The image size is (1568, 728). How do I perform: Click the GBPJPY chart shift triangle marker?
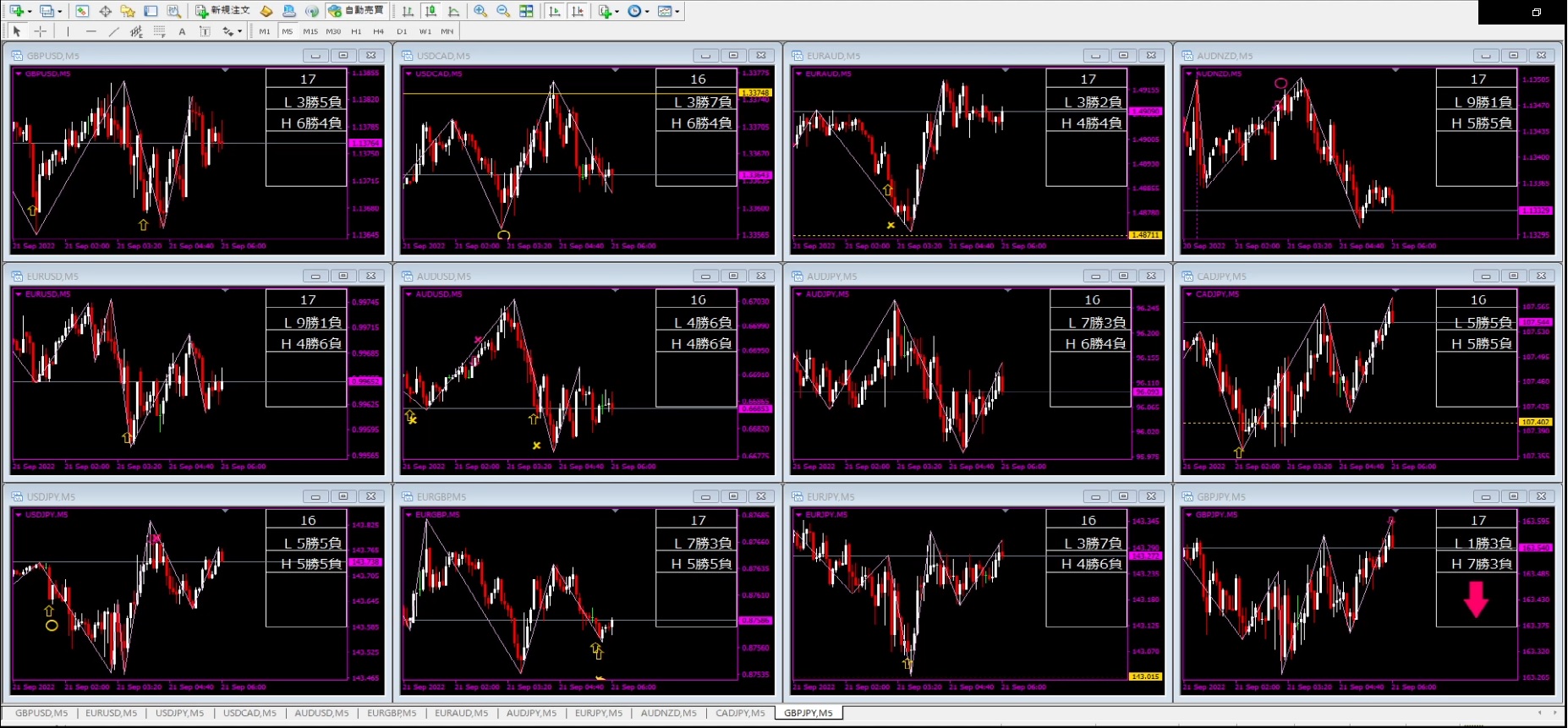pyautogui.click(x=1395, y=512)
